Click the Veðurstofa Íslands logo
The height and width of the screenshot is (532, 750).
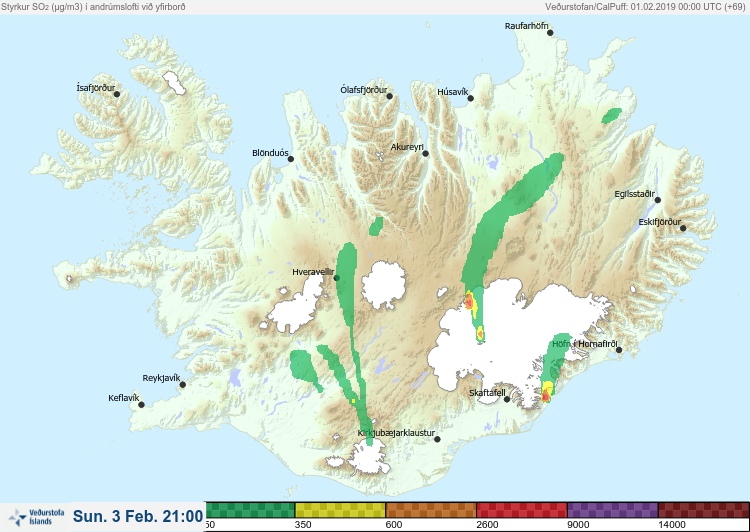coord(36,517)
